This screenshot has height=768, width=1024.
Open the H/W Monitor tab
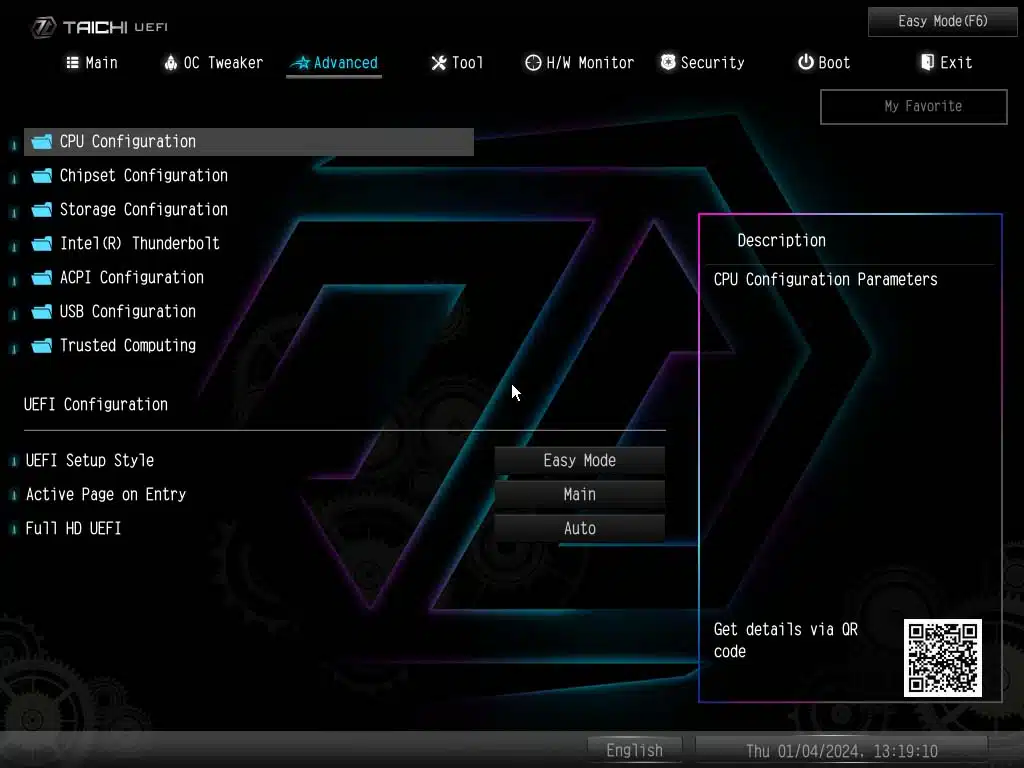pos(579,62)
